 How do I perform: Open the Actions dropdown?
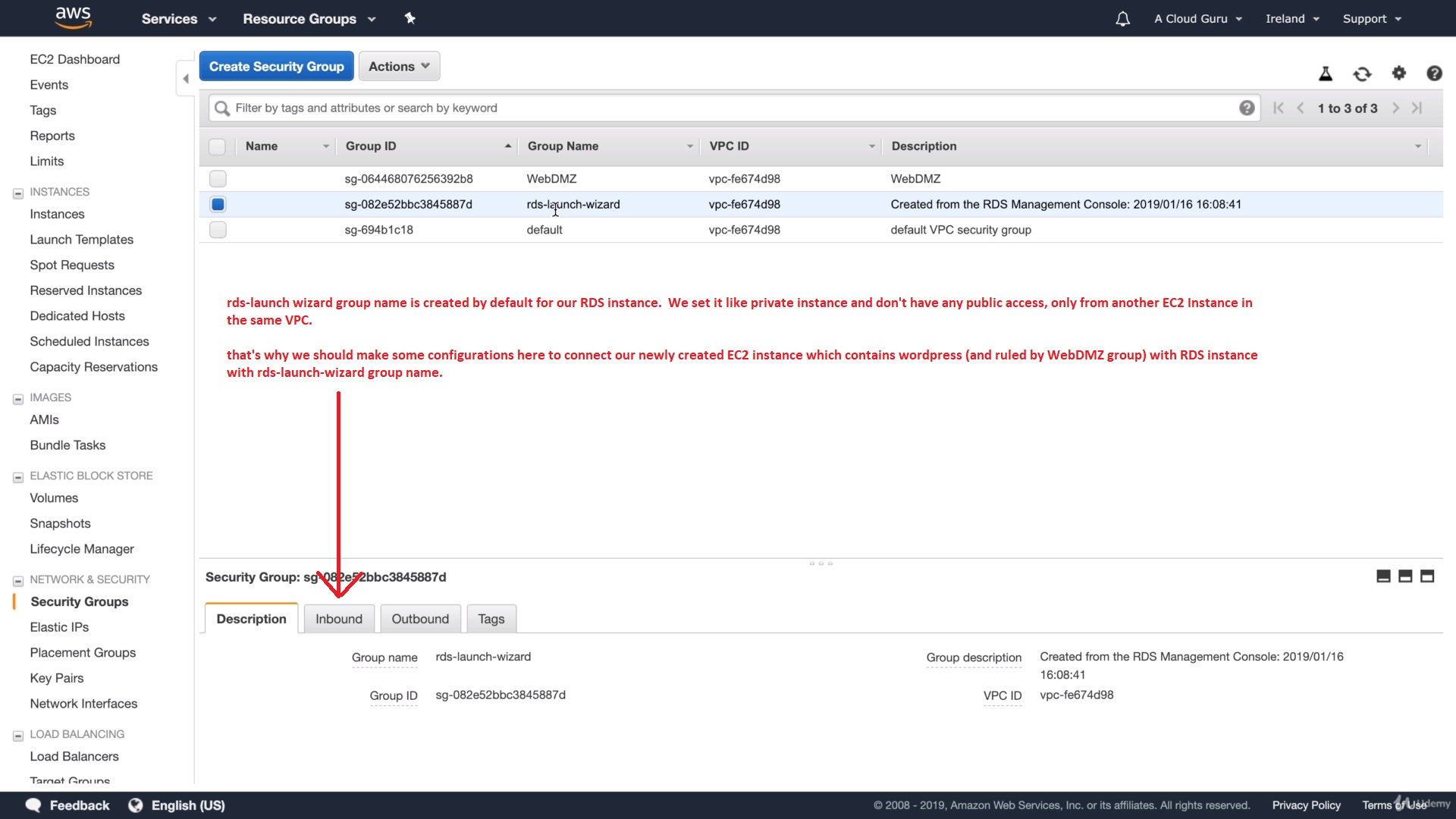tap(399, 67)
